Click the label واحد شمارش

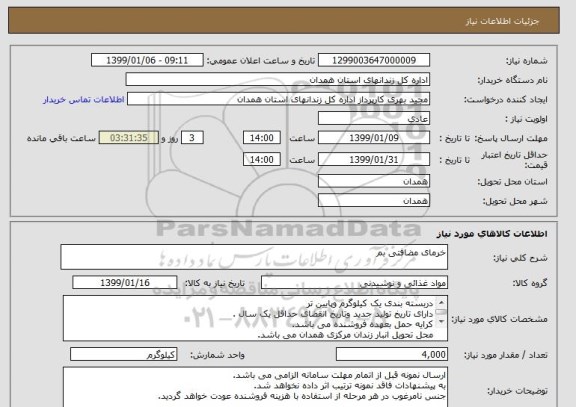(217, 355)
